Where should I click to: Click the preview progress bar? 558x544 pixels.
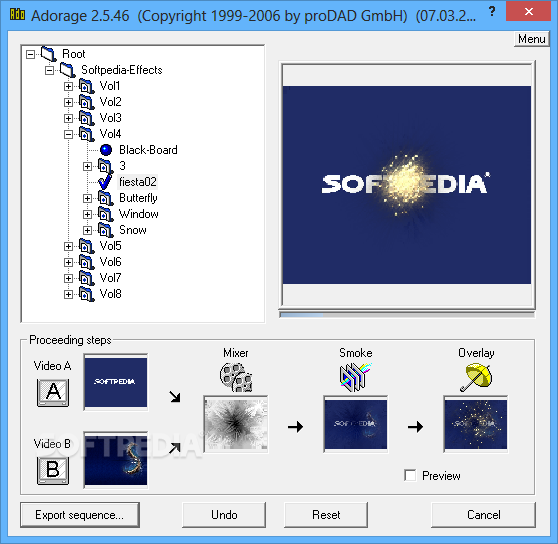click(407, 315)
